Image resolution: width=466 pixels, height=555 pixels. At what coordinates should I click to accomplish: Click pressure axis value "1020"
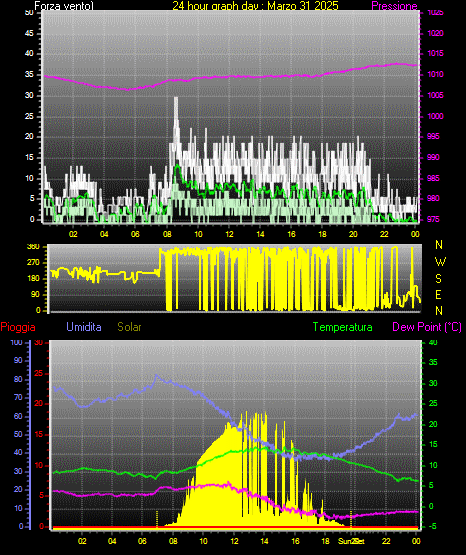tap(435, 33)
